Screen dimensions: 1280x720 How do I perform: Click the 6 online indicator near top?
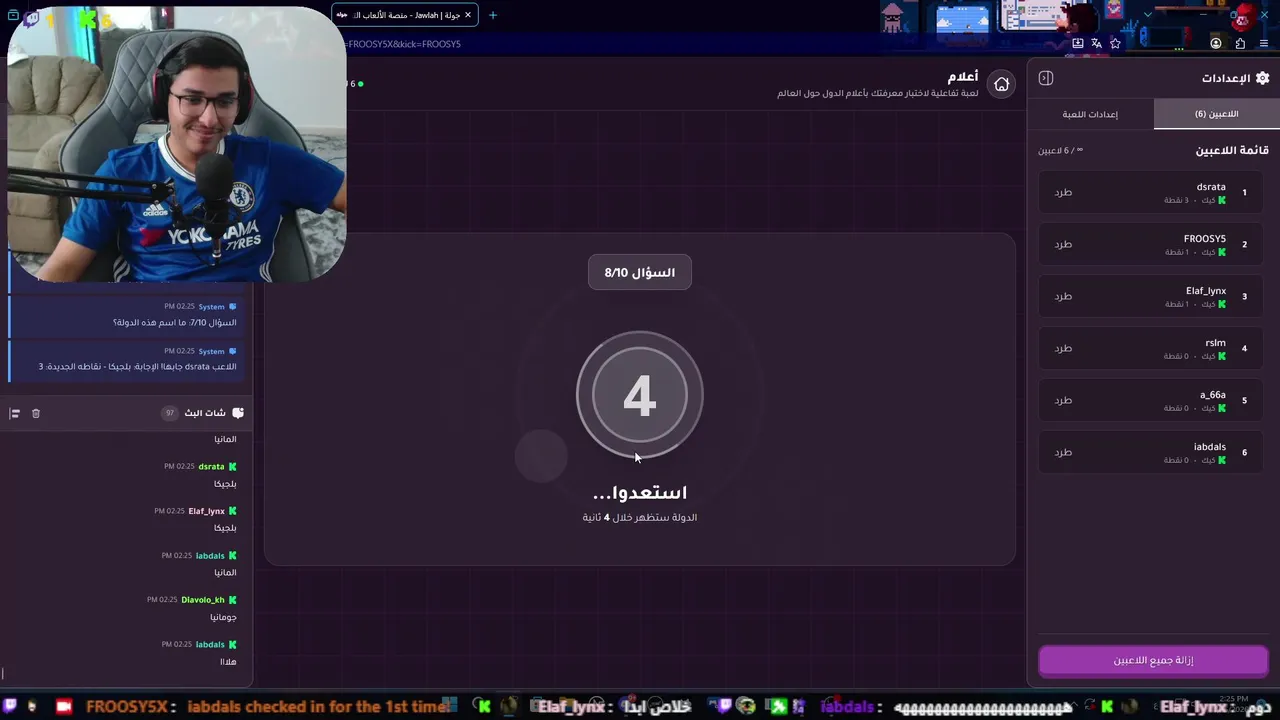click(x=355, y=84)
